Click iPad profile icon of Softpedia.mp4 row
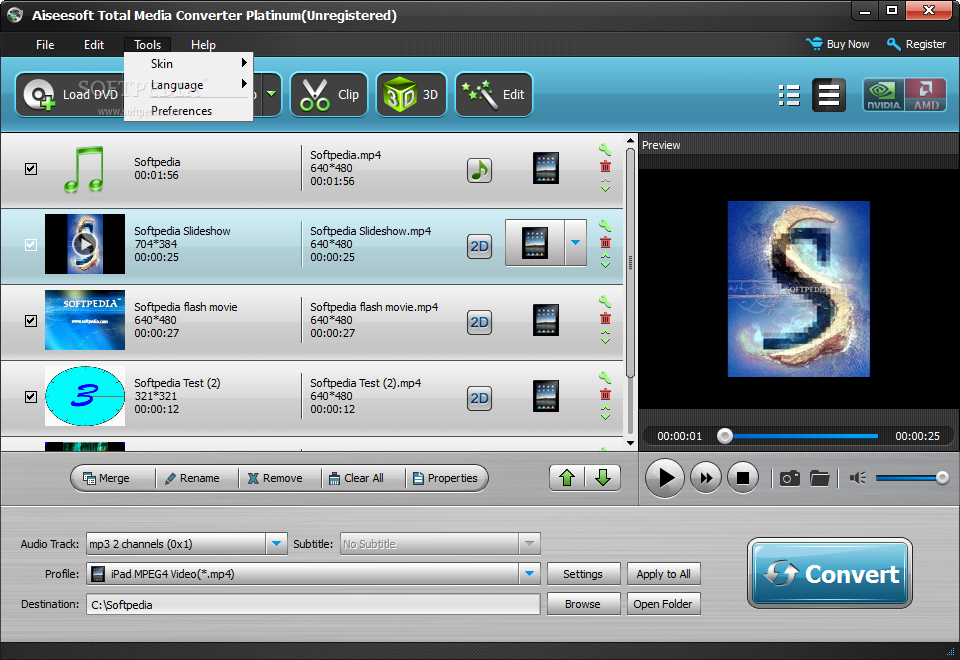The width and height of the screenshot is (960, 660). point(546,168)
